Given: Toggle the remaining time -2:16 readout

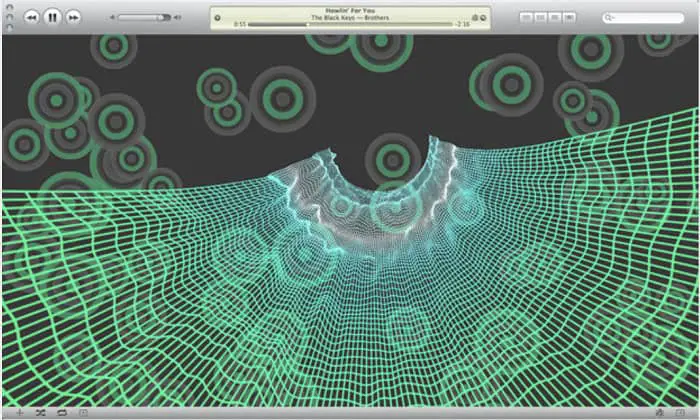Looking at the screenshot, I should pos(463,24).
